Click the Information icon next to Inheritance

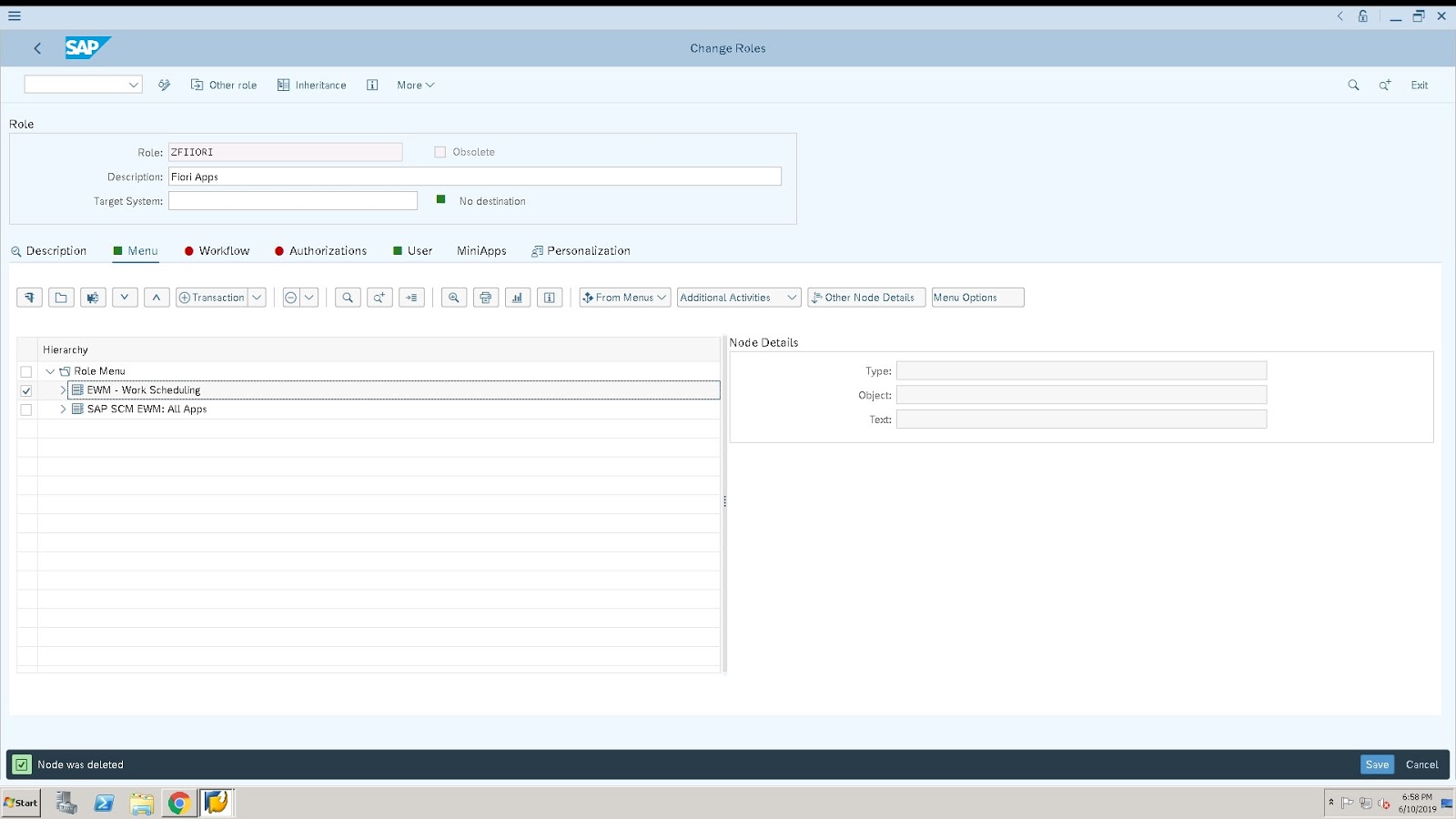coord(372,85)
